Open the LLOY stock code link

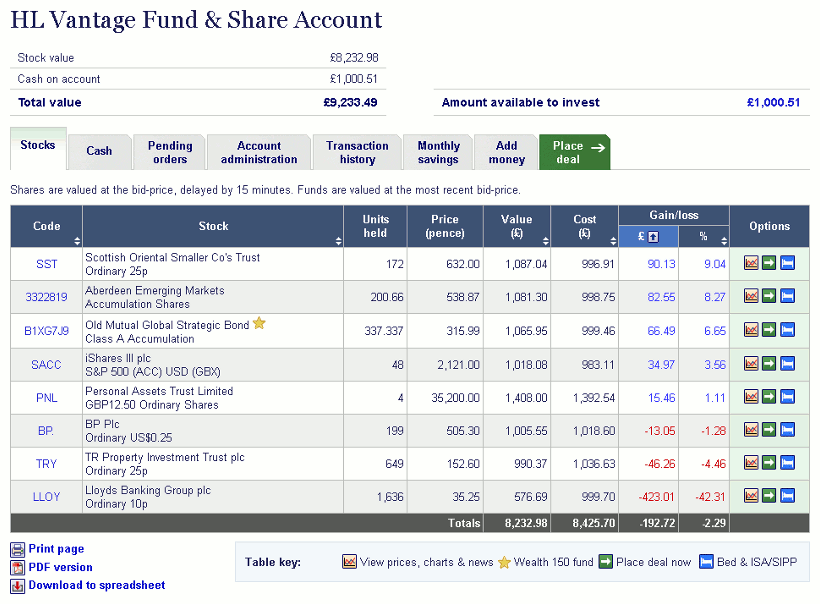click(x=47, y=497)
